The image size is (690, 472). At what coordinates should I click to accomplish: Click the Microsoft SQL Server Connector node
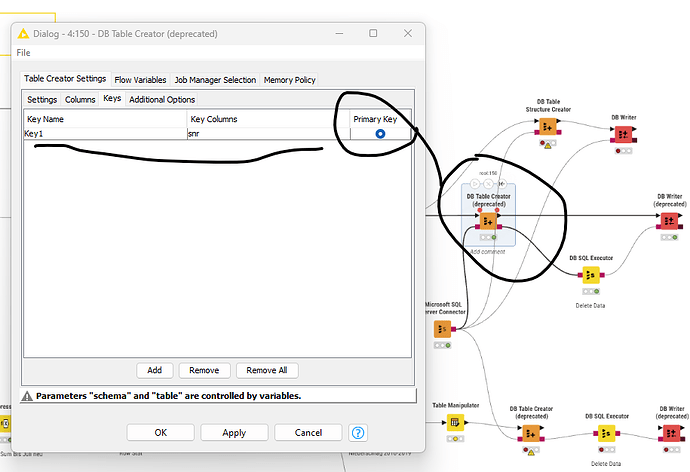pos(440,329)
